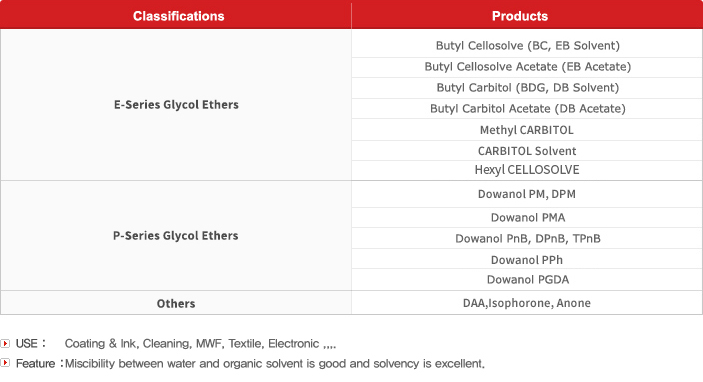Select the Others classification cell
Image resolution: width=703 pixels, height=382 pixels.
[x=176, y=303]
